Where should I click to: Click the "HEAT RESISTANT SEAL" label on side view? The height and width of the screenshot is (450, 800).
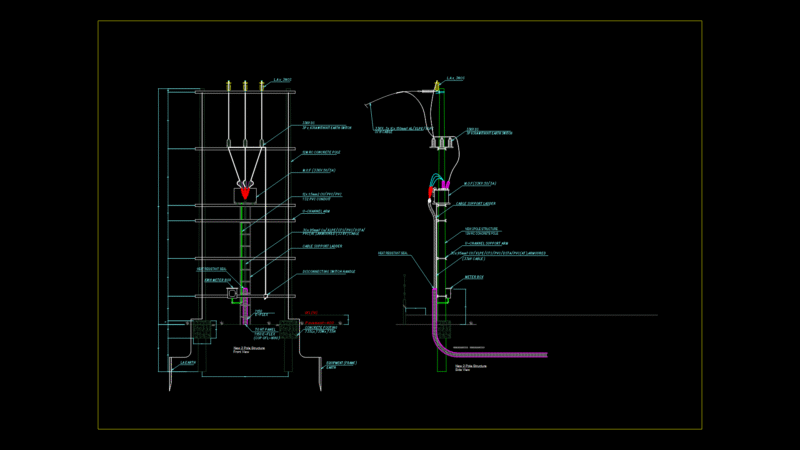coord(393,253)
